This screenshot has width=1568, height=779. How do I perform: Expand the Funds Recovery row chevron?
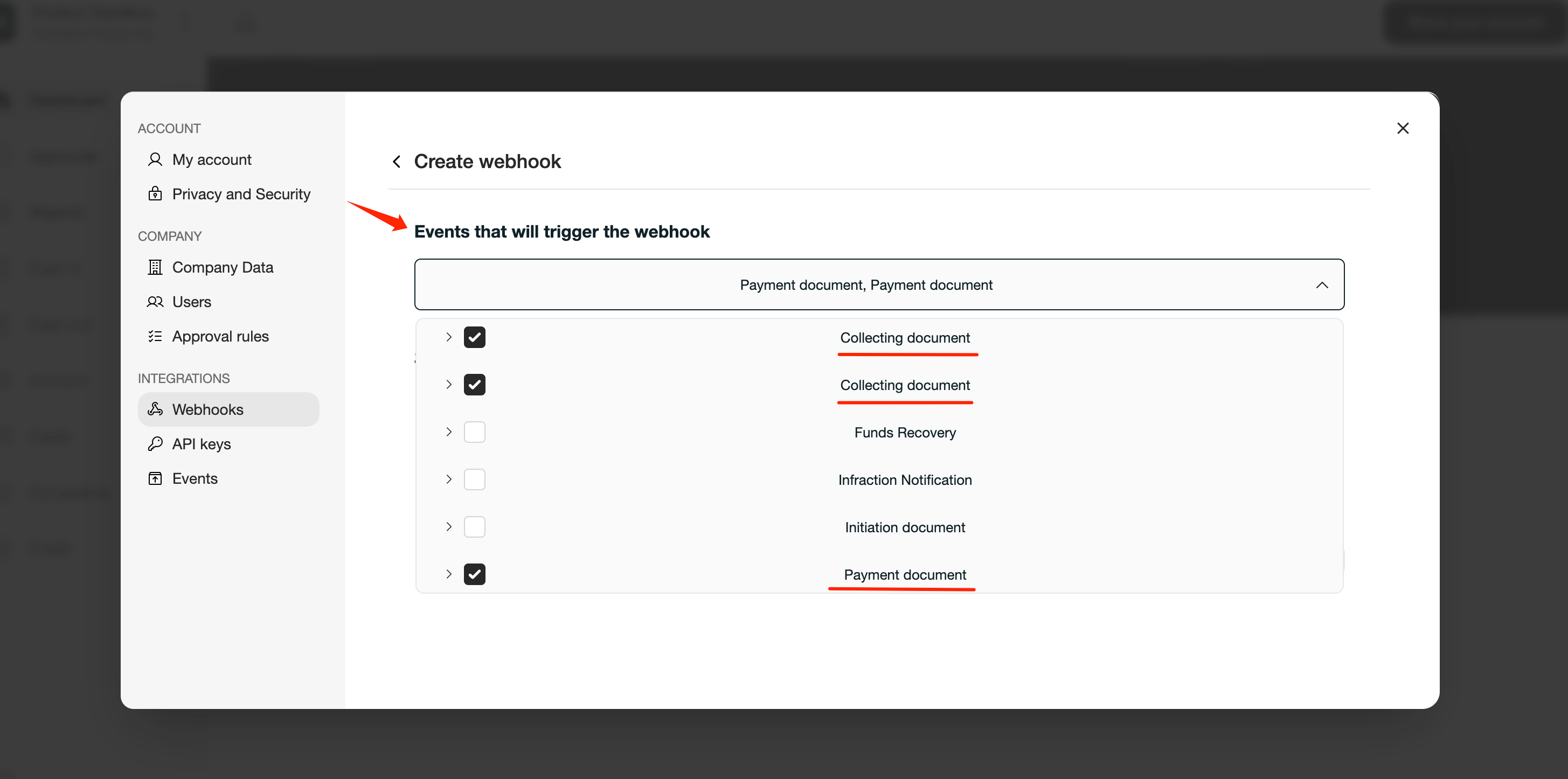click(449, 432)
